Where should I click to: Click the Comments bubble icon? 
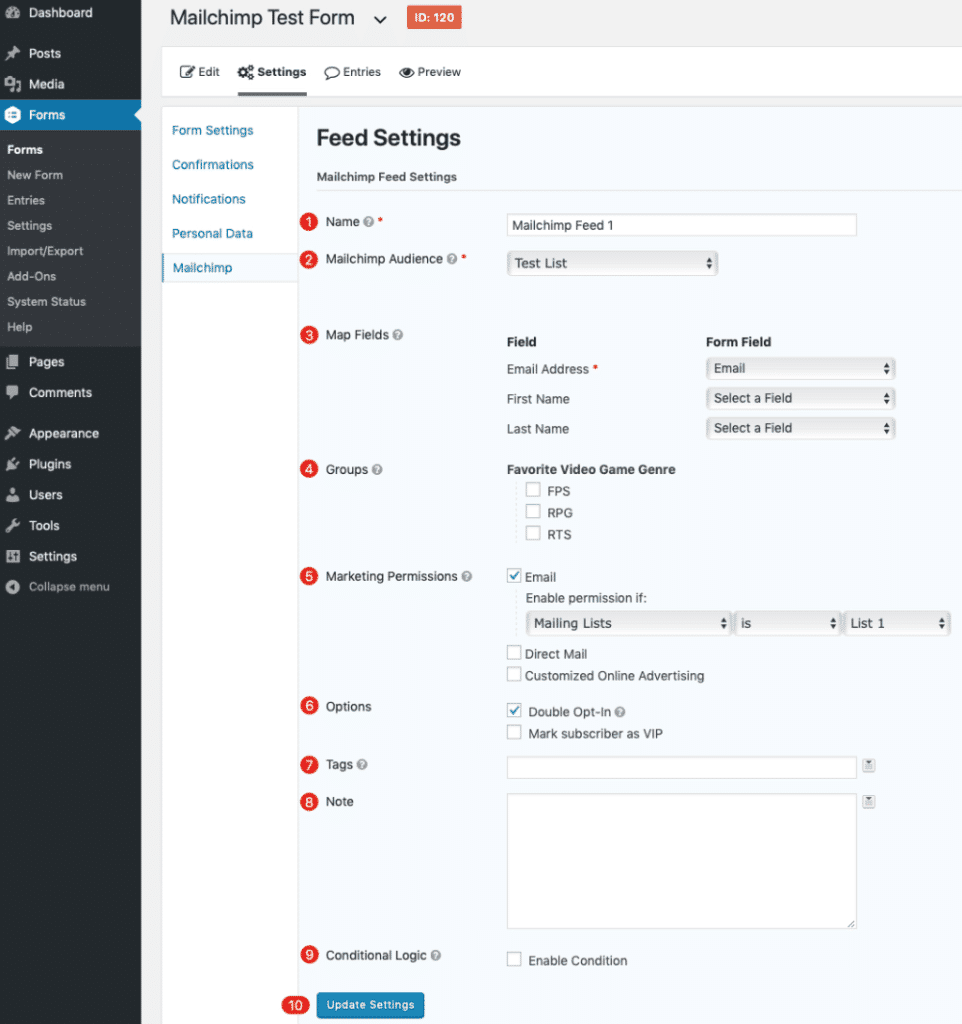[13, 392]
